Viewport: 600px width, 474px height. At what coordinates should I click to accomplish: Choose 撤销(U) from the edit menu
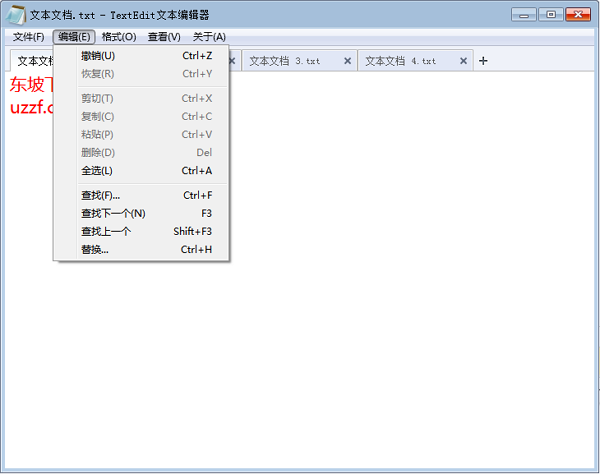(98, 56)
